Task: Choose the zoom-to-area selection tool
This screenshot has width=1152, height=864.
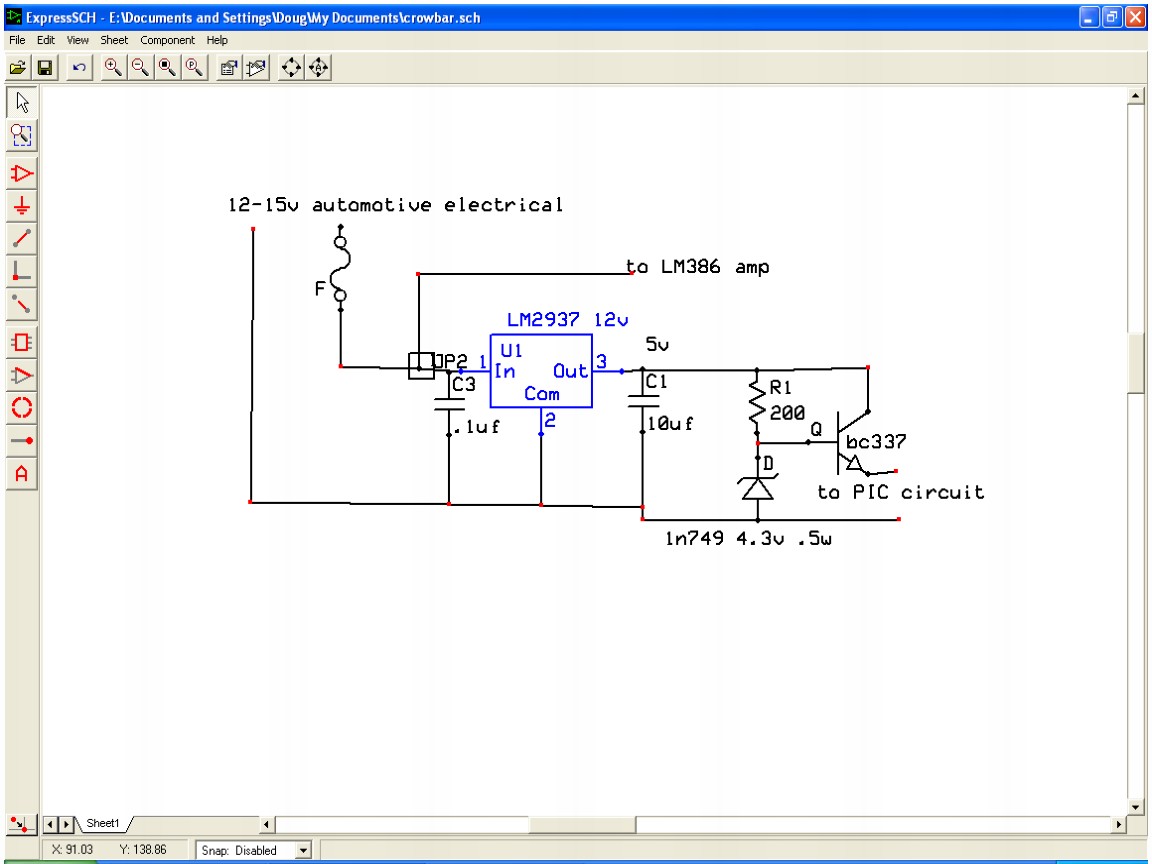Action: point(22,135)
